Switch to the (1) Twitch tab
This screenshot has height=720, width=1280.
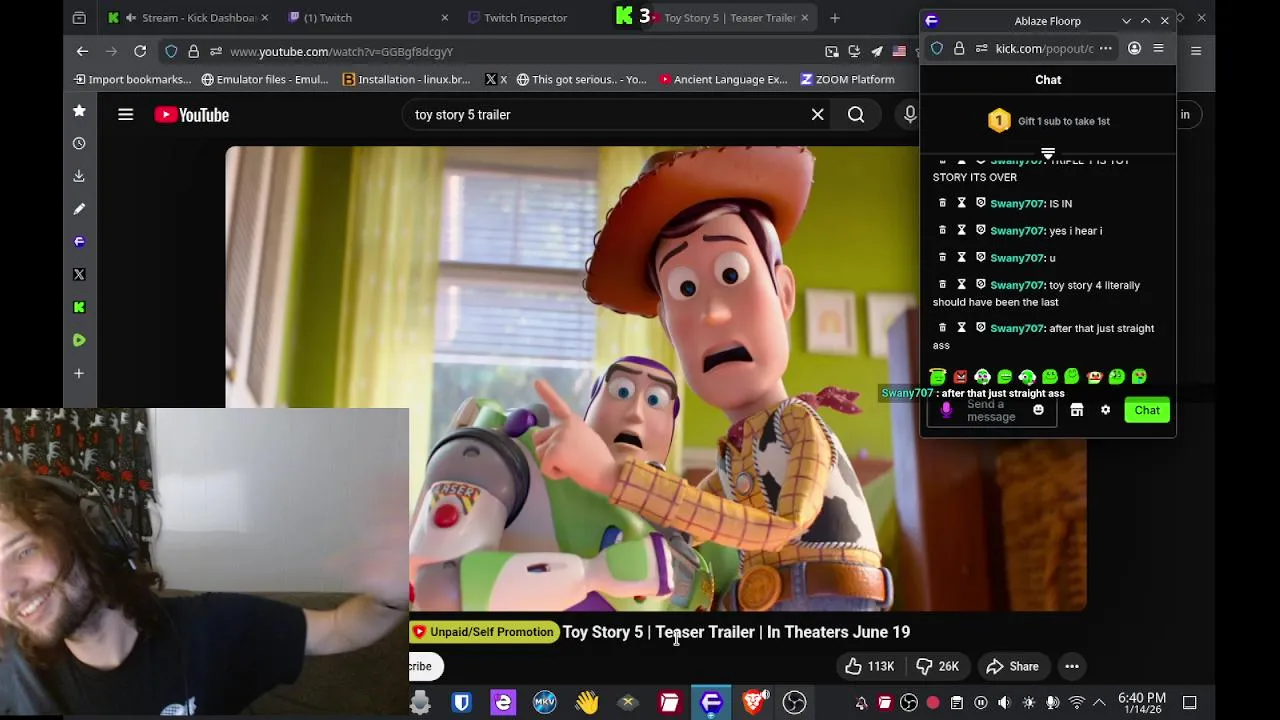click(x=366, y=18)
